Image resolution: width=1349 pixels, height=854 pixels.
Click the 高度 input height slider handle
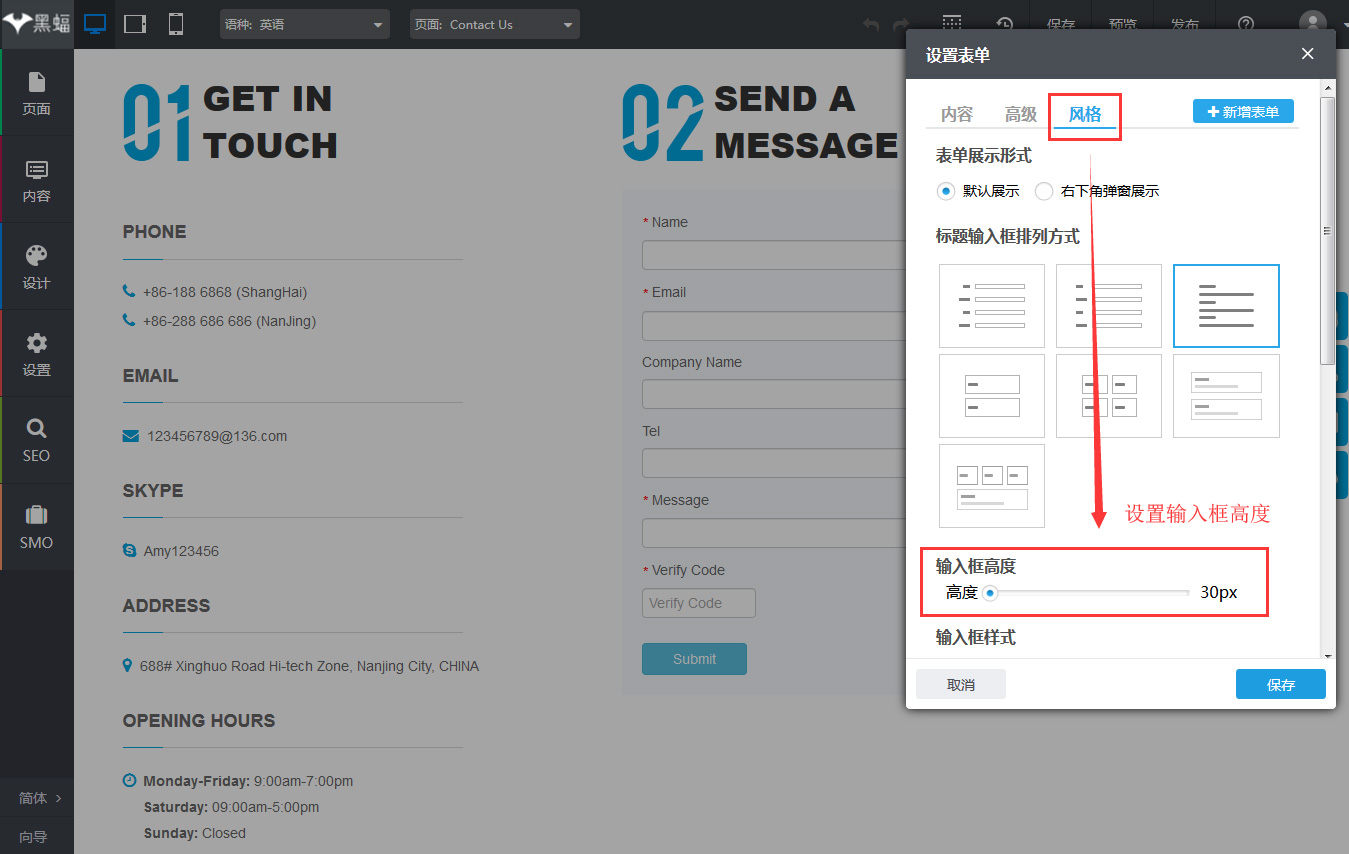[x=990, y=592]
